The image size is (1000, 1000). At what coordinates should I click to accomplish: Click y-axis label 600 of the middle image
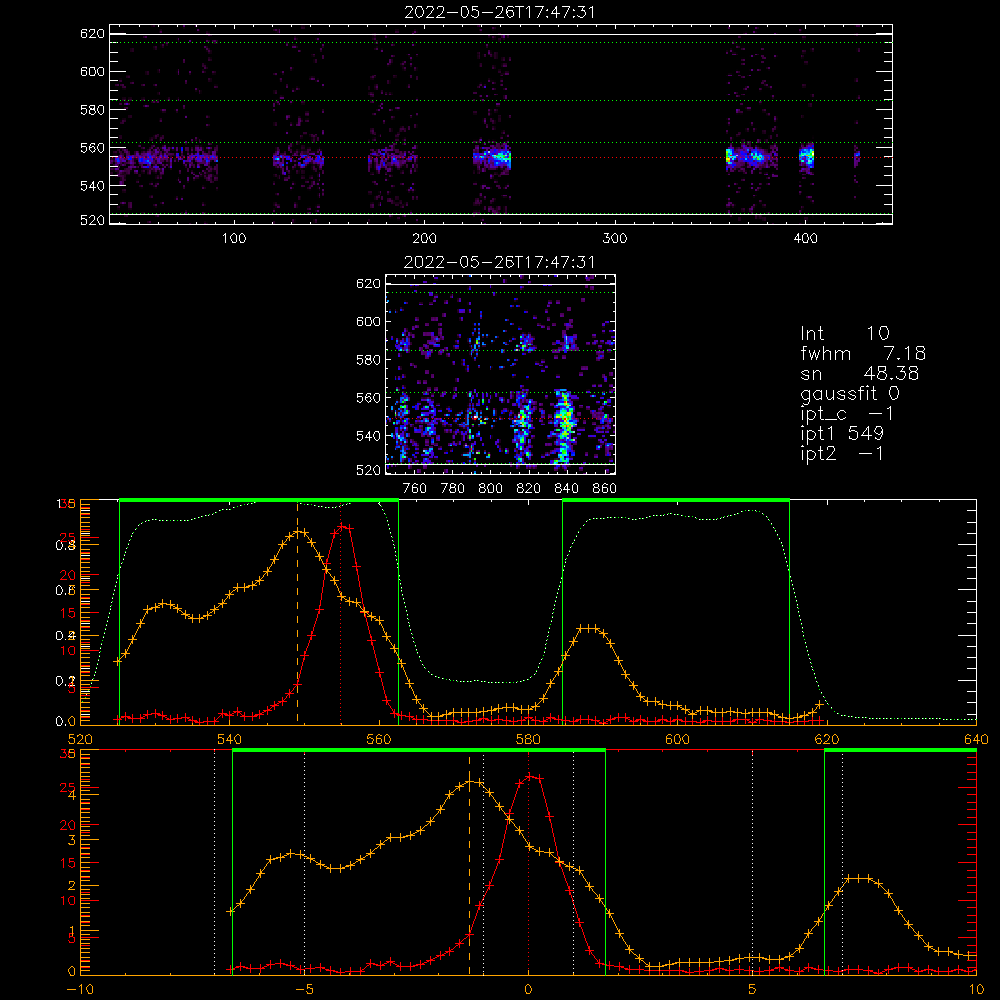click(x=369, y=321)
